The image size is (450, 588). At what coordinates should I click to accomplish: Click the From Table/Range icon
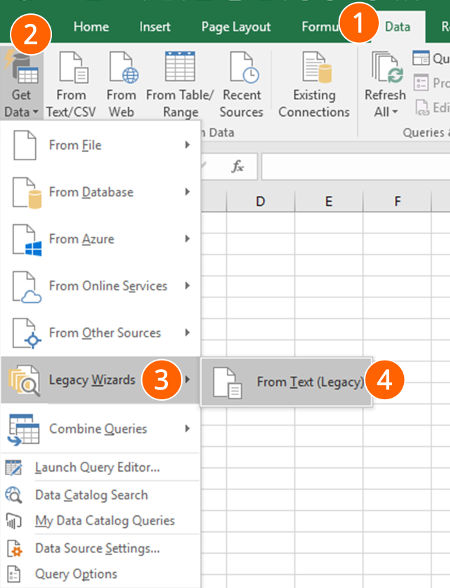[x=180, y=66]
